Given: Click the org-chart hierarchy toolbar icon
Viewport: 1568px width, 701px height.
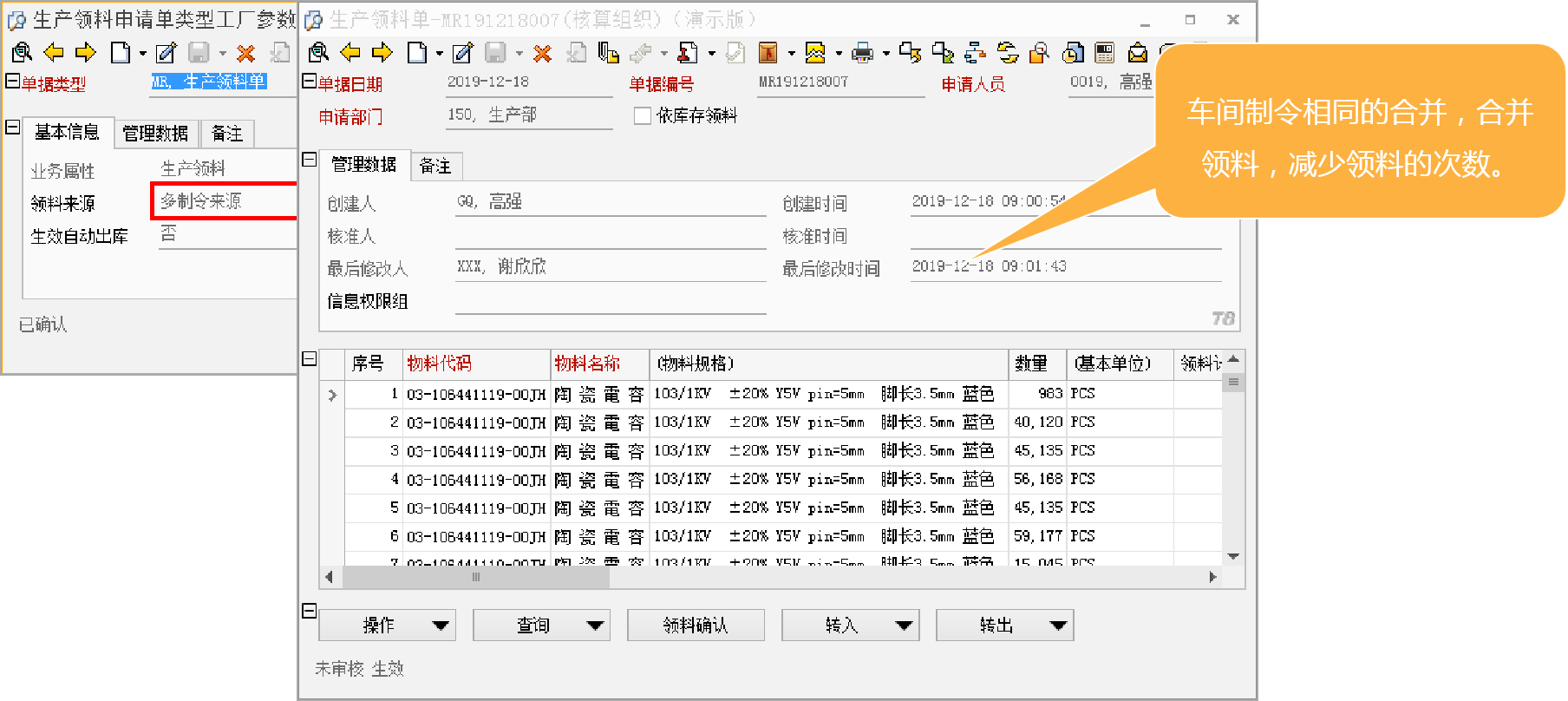Looking at the screenshot, I should [975, 53].
